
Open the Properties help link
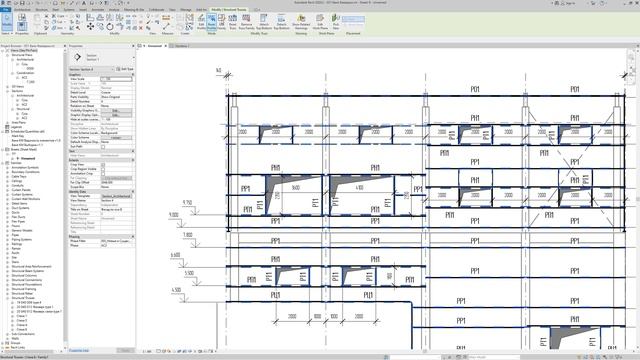tap(78, 350)
